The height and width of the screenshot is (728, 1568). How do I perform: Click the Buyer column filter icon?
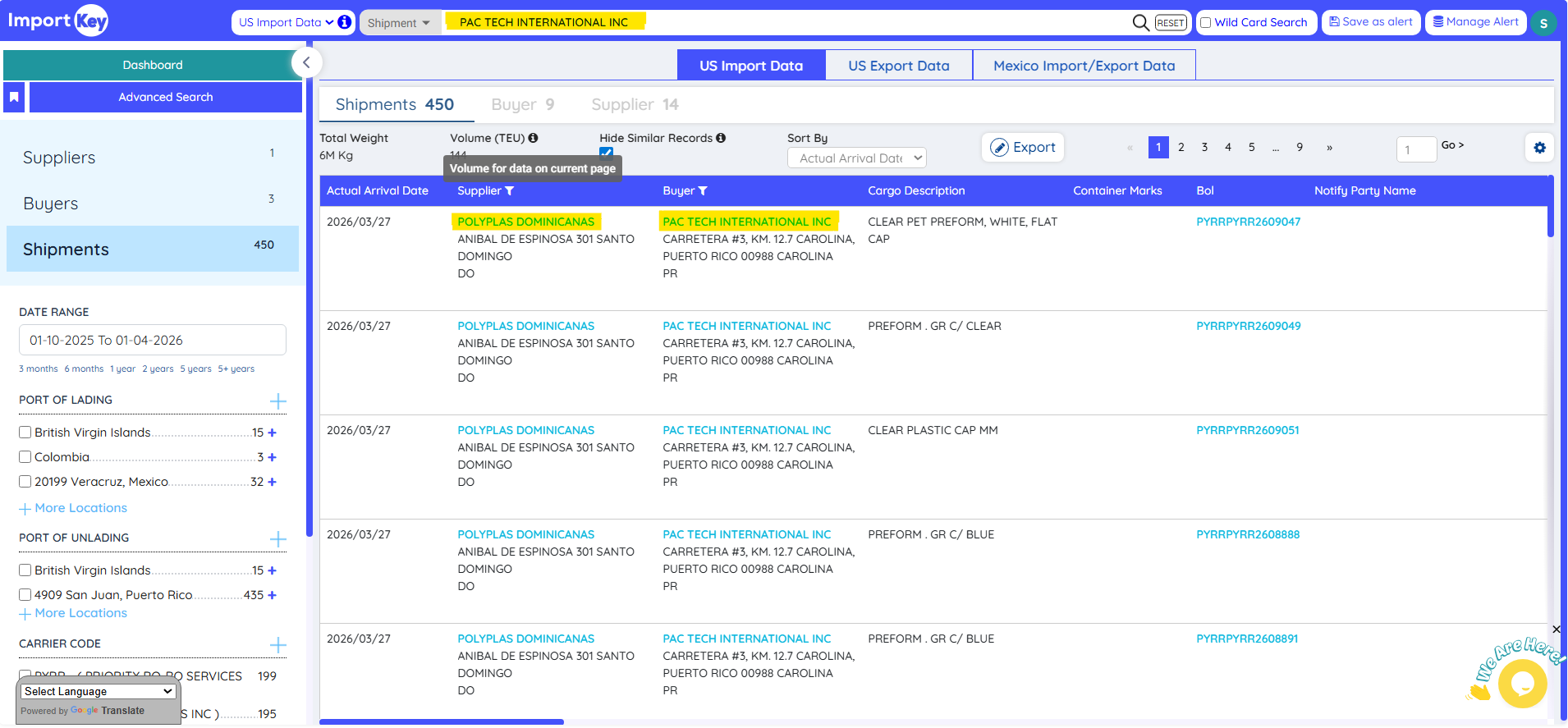pos(703,191)
